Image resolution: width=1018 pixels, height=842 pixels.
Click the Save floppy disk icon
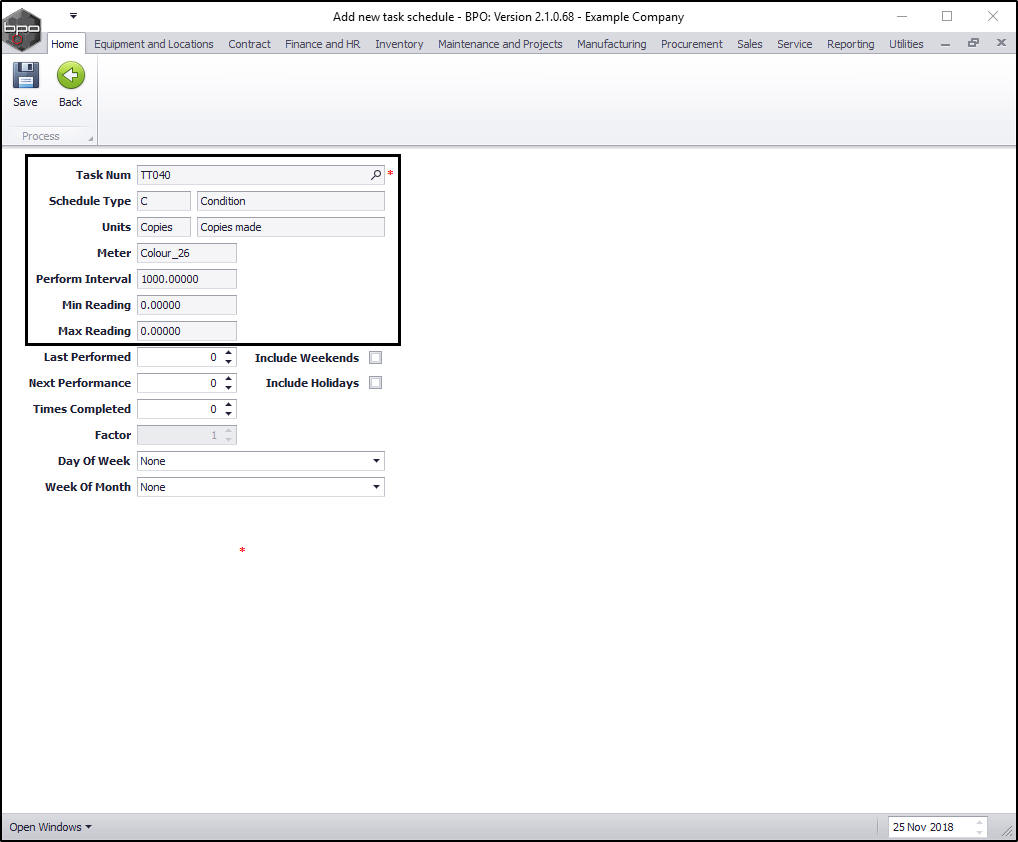pos(25,76)
